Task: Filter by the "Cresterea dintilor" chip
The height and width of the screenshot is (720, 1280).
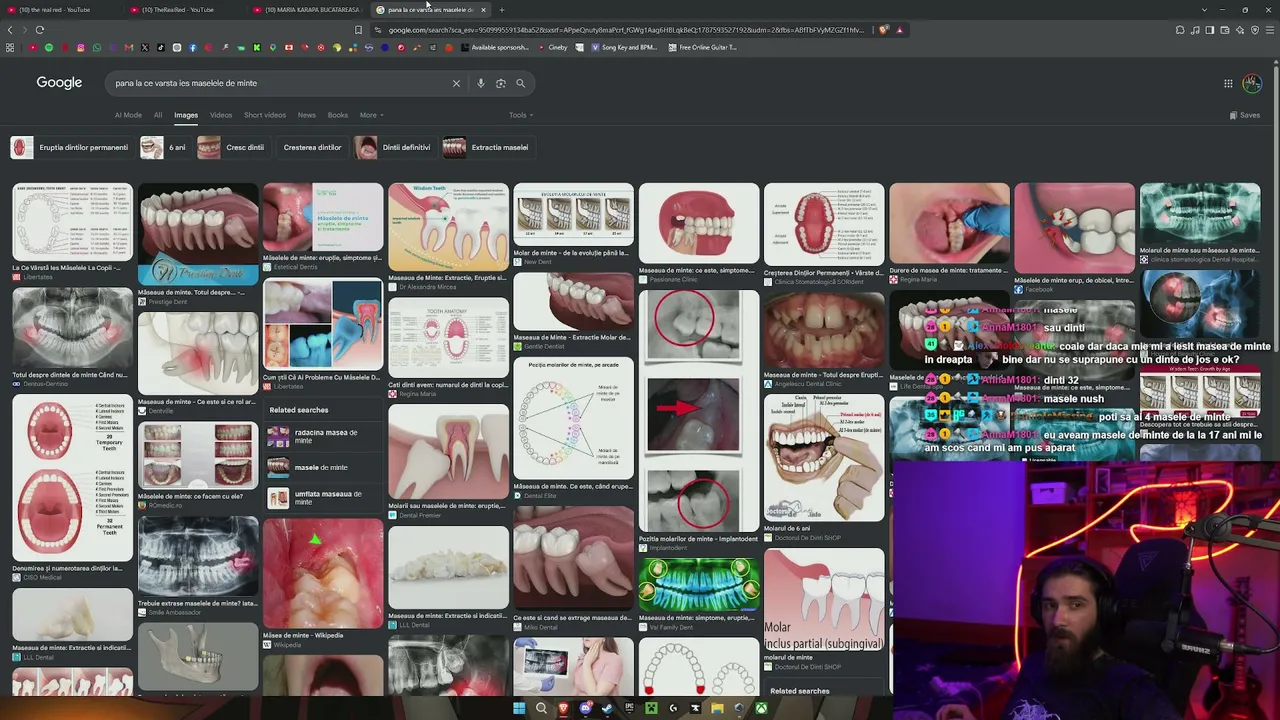Action: [x=312, y=148]
